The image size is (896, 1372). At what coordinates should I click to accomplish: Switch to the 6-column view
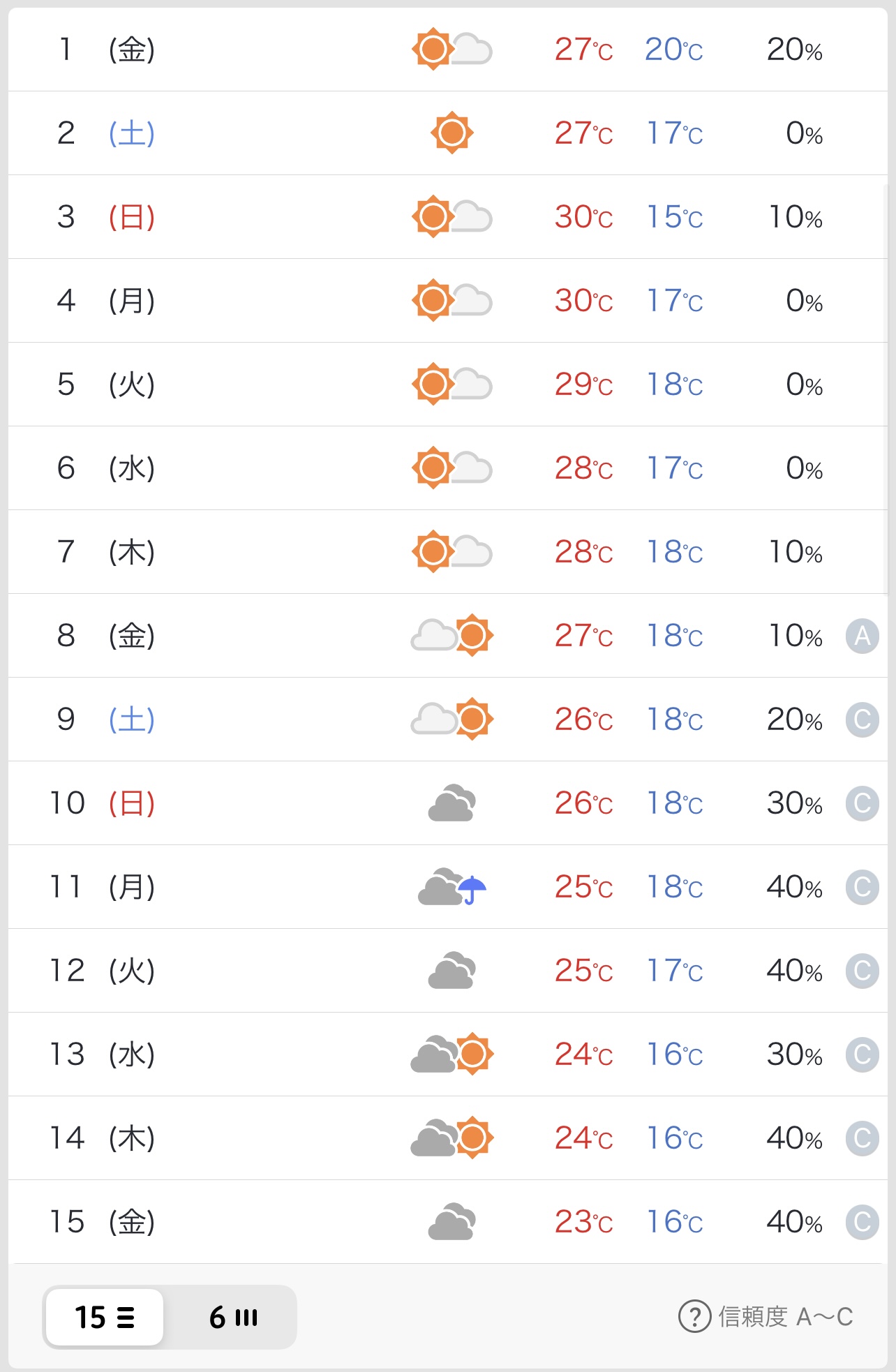tap(233, 1317)
